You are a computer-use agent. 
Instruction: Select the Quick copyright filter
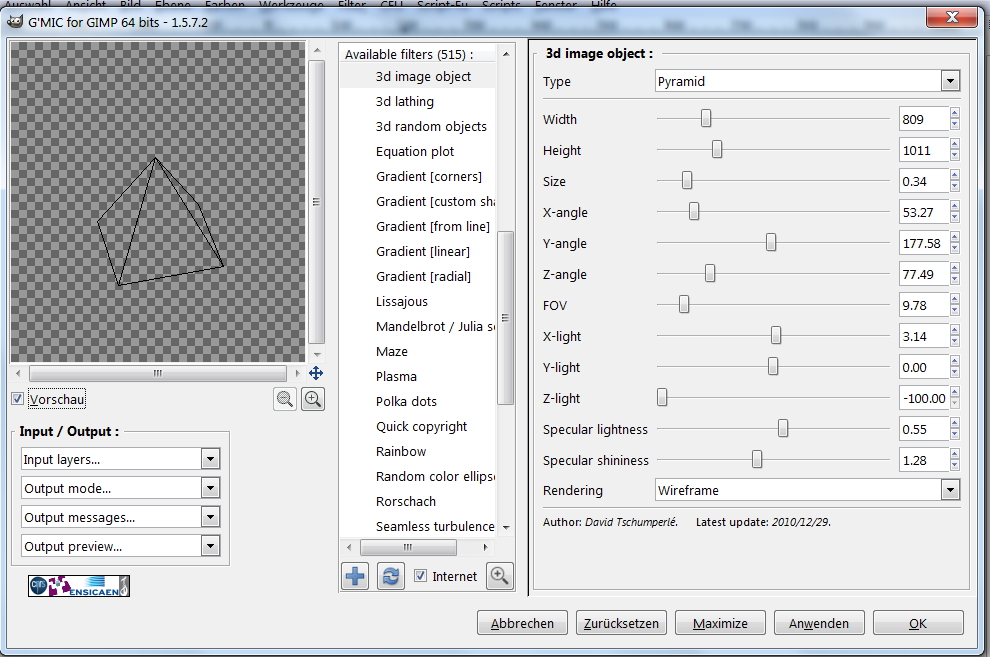(x=421, y=427)
